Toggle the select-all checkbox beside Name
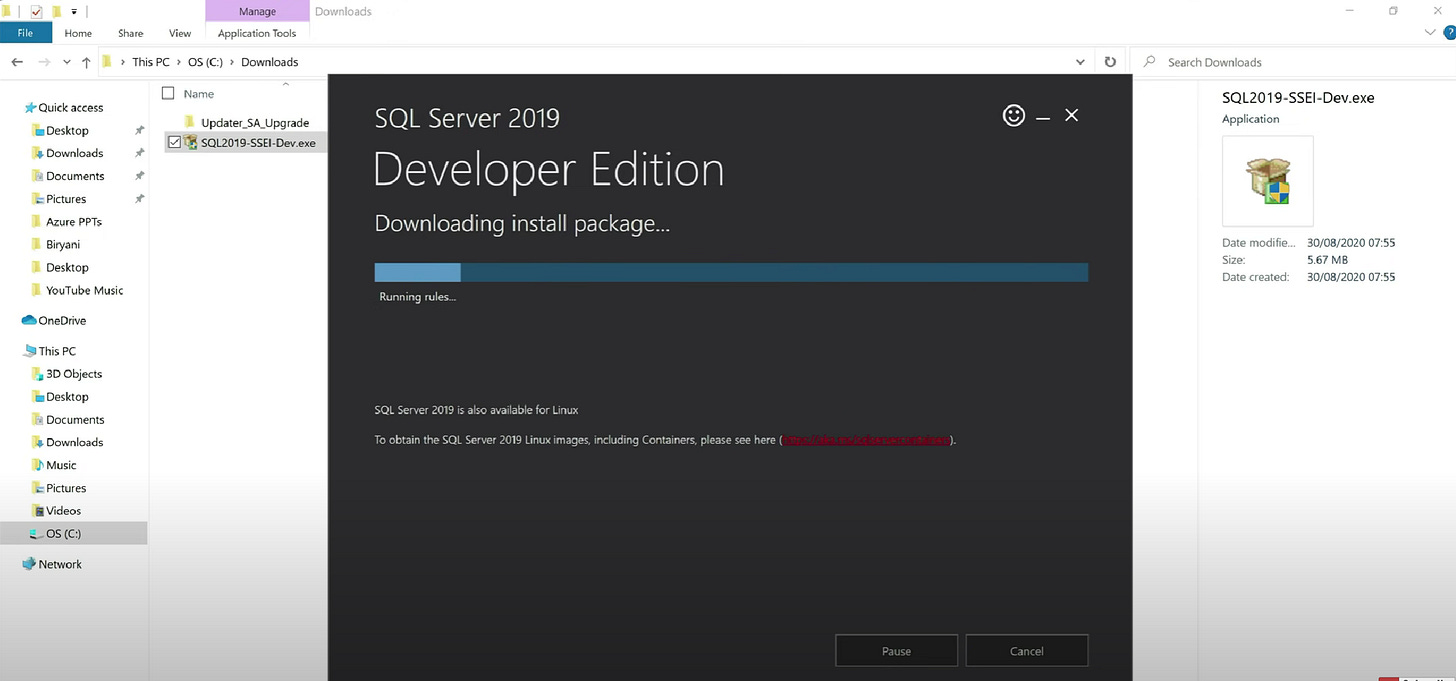This screenshot has height=681, width=1456. (x=168, y=93)
